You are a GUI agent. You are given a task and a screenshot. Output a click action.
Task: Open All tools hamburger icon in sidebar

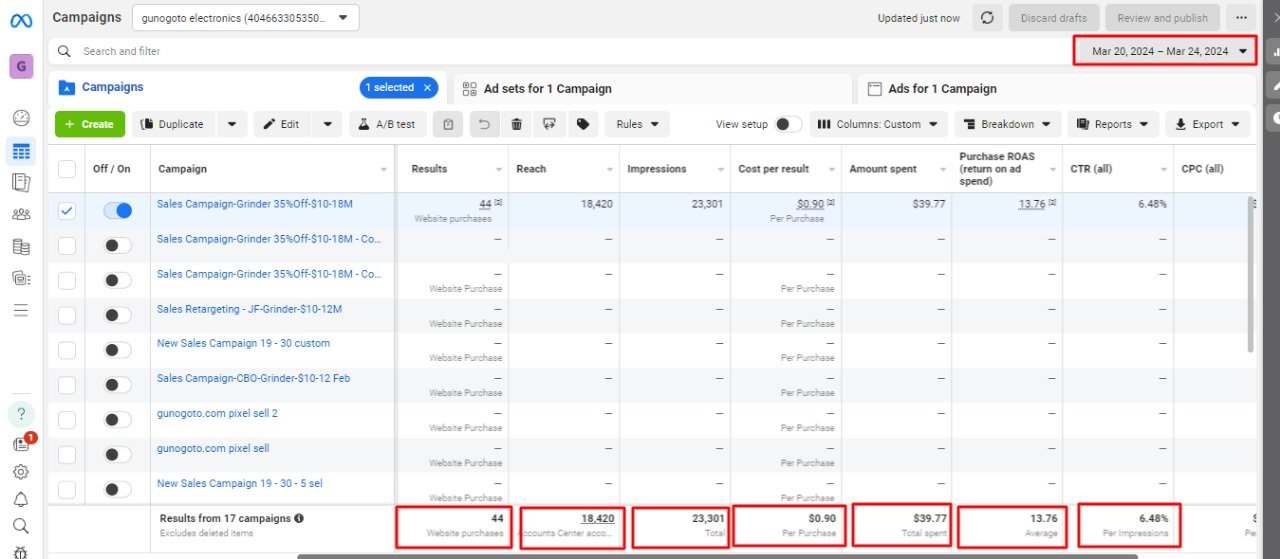point(21,310)
